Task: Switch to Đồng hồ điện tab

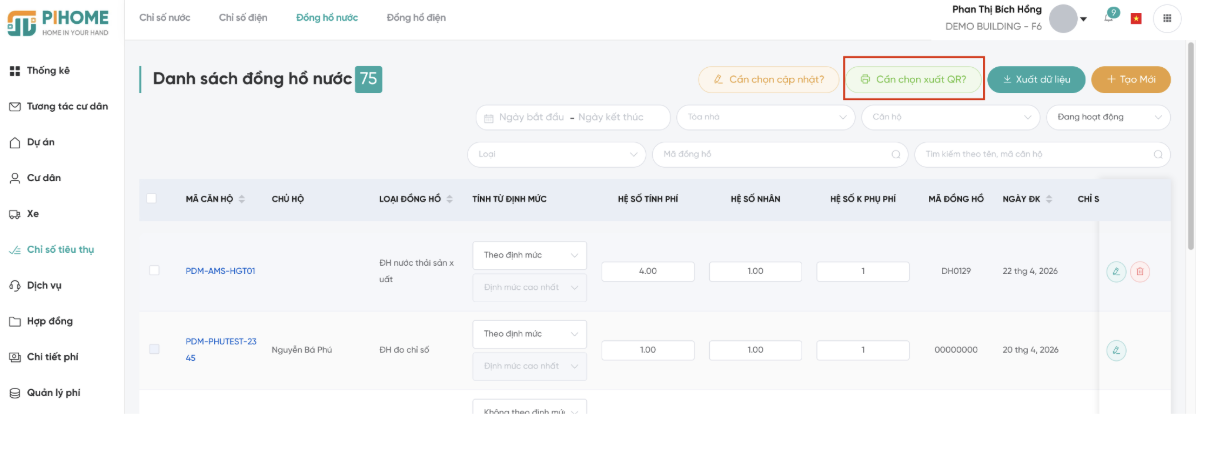Action: (416, 18)
